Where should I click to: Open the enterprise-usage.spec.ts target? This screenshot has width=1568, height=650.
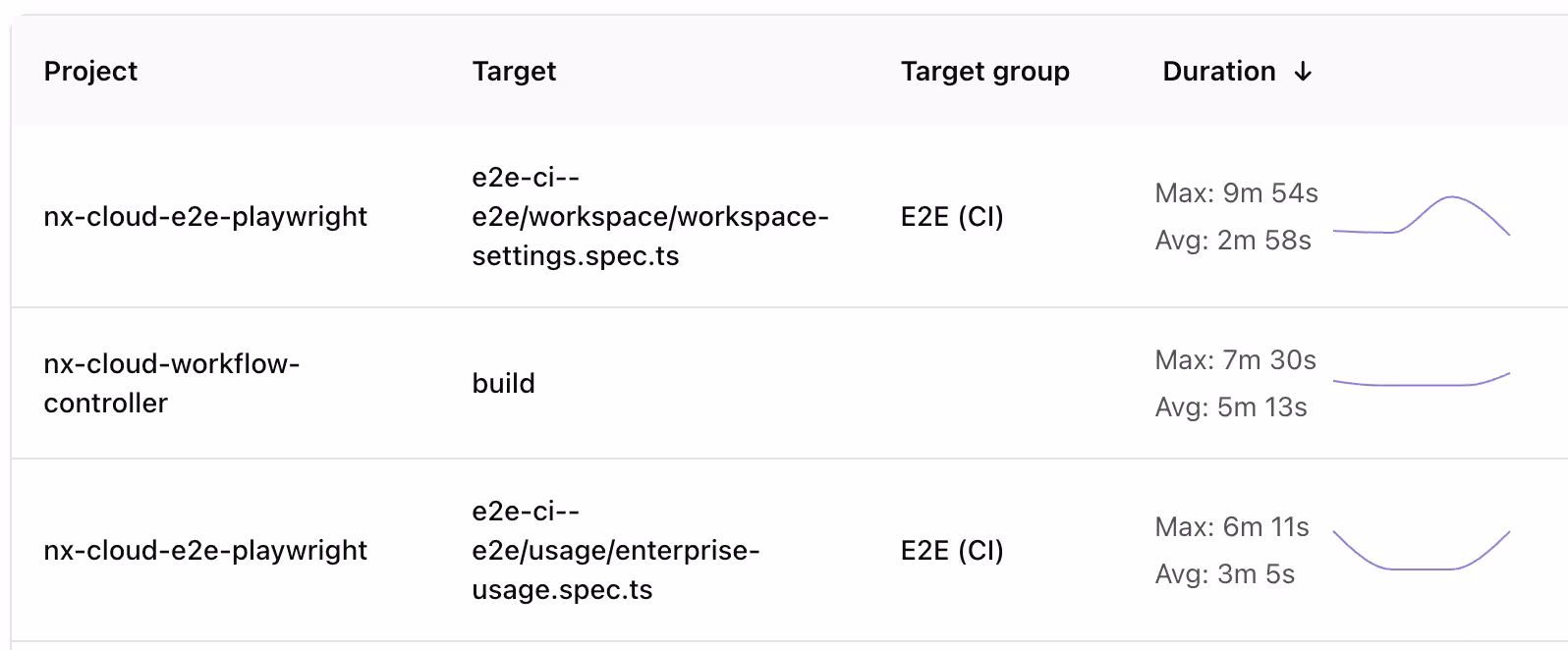tap(615, 550)
